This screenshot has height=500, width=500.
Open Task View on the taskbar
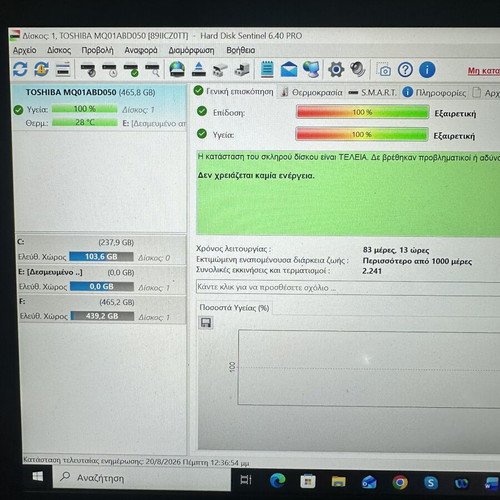246,480
